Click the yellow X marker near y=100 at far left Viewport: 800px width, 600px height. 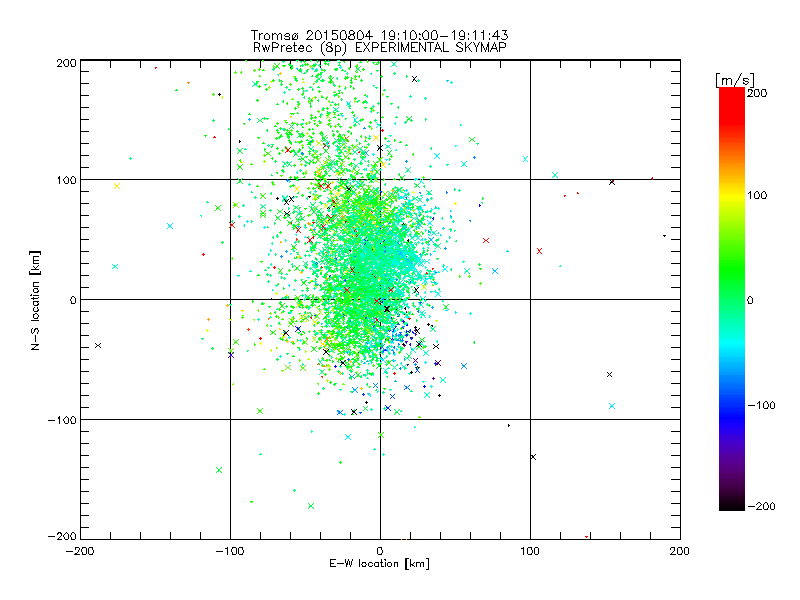[117, 186]
